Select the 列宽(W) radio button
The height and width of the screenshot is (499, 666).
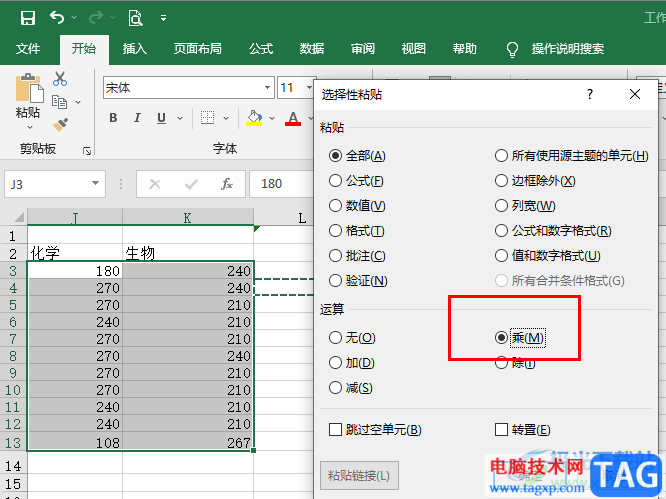[x=501, y=206]
